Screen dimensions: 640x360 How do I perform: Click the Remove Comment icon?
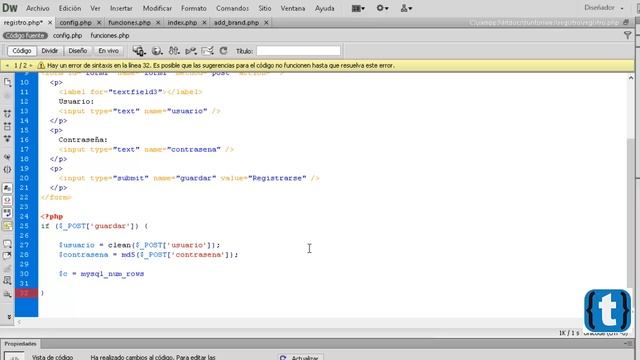(7, 256)
